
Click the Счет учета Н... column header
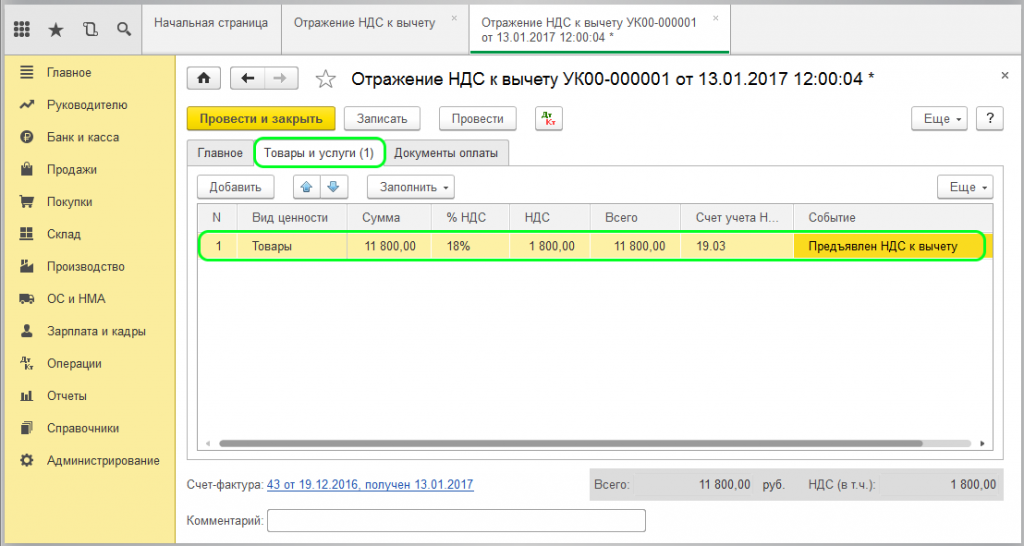[737, 217]
